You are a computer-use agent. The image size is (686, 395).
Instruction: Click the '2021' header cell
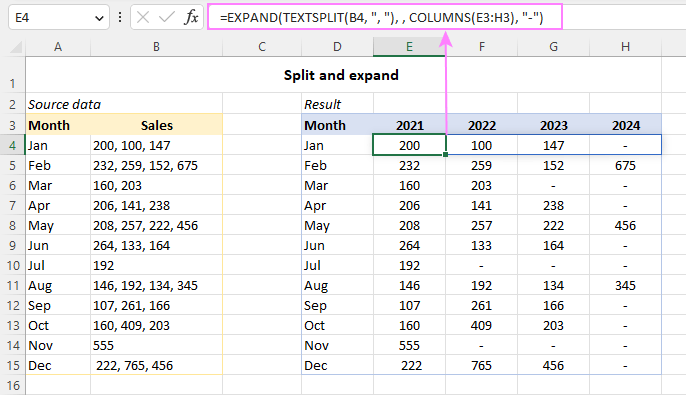[410, 126]
